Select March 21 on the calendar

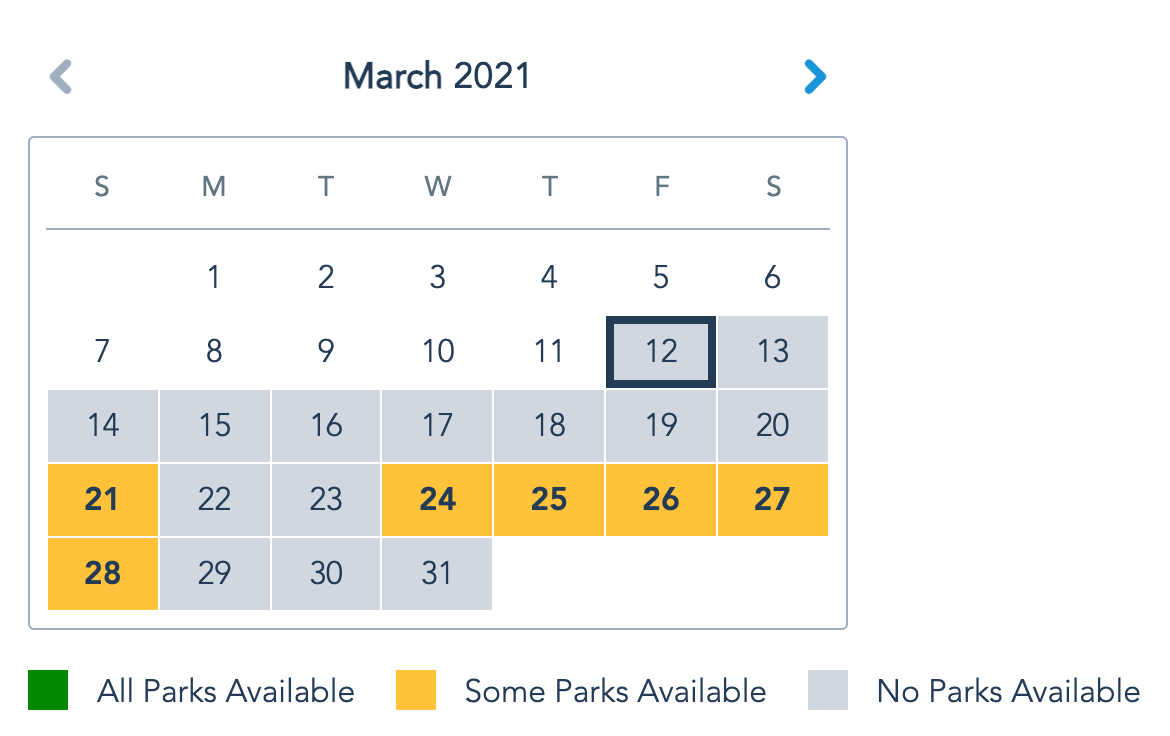tap(103, 499)
